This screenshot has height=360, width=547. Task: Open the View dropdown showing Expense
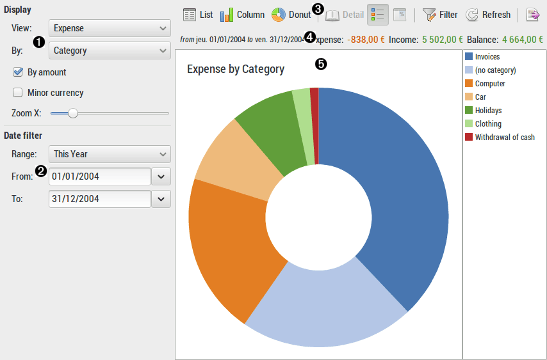110,28
